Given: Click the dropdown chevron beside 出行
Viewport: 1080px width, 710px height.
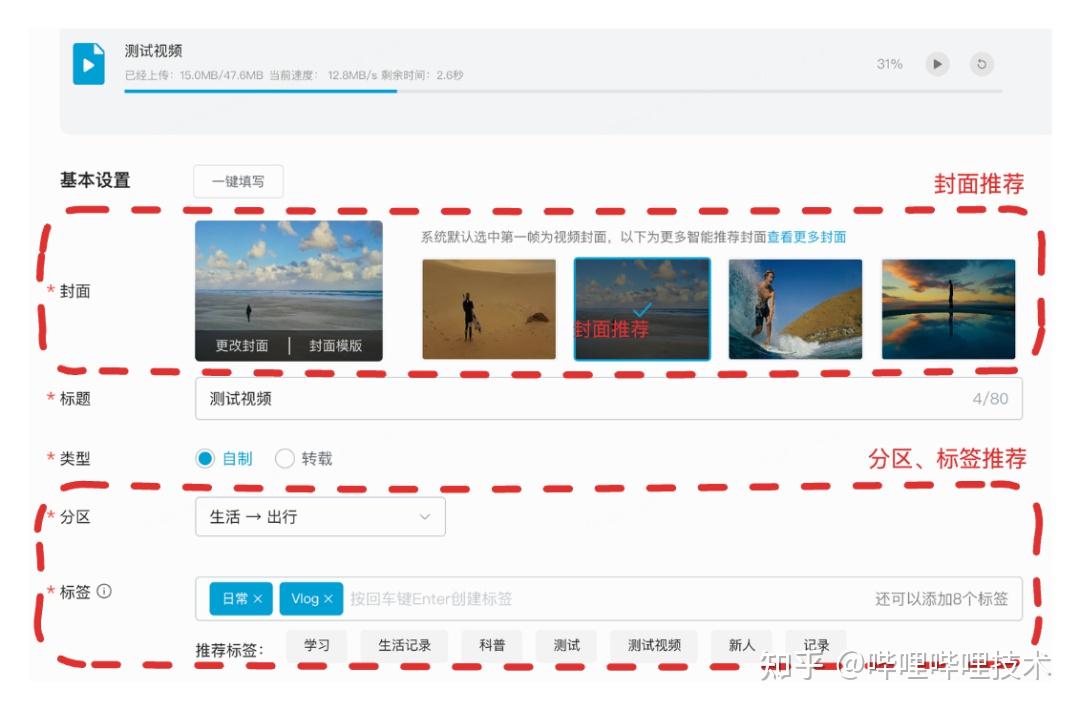Looking at the screenshot, I should (x=425, y=516).
